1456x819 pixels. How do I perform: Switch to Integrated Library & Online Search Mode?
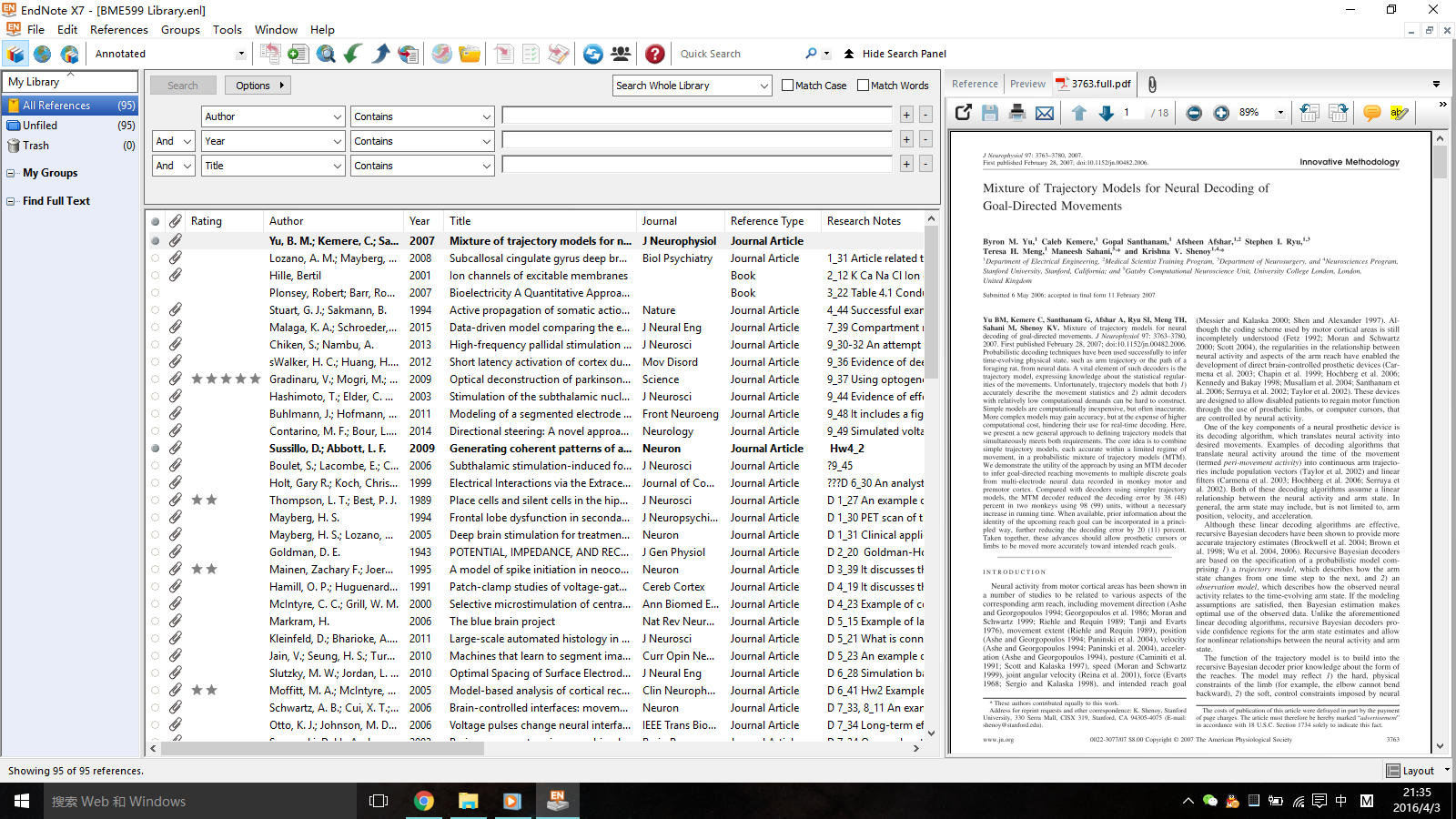[x=70, y=54]
